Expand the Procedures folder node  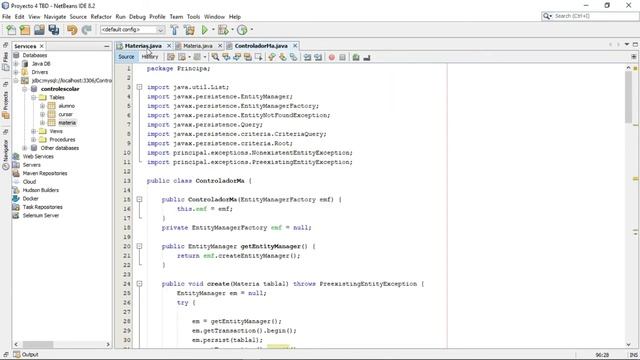click(33, 140)
